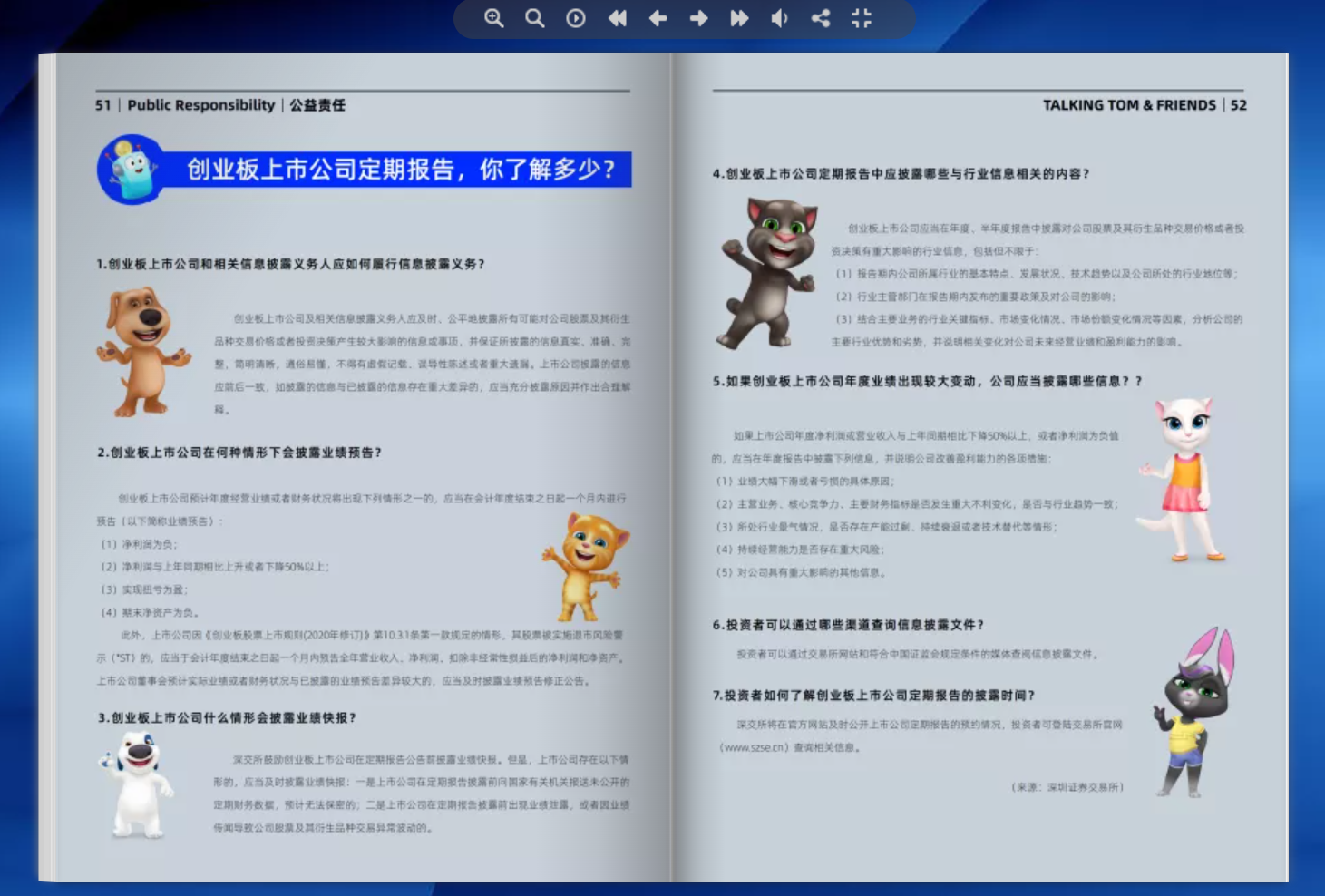Jump to the first page

[618, 18]
